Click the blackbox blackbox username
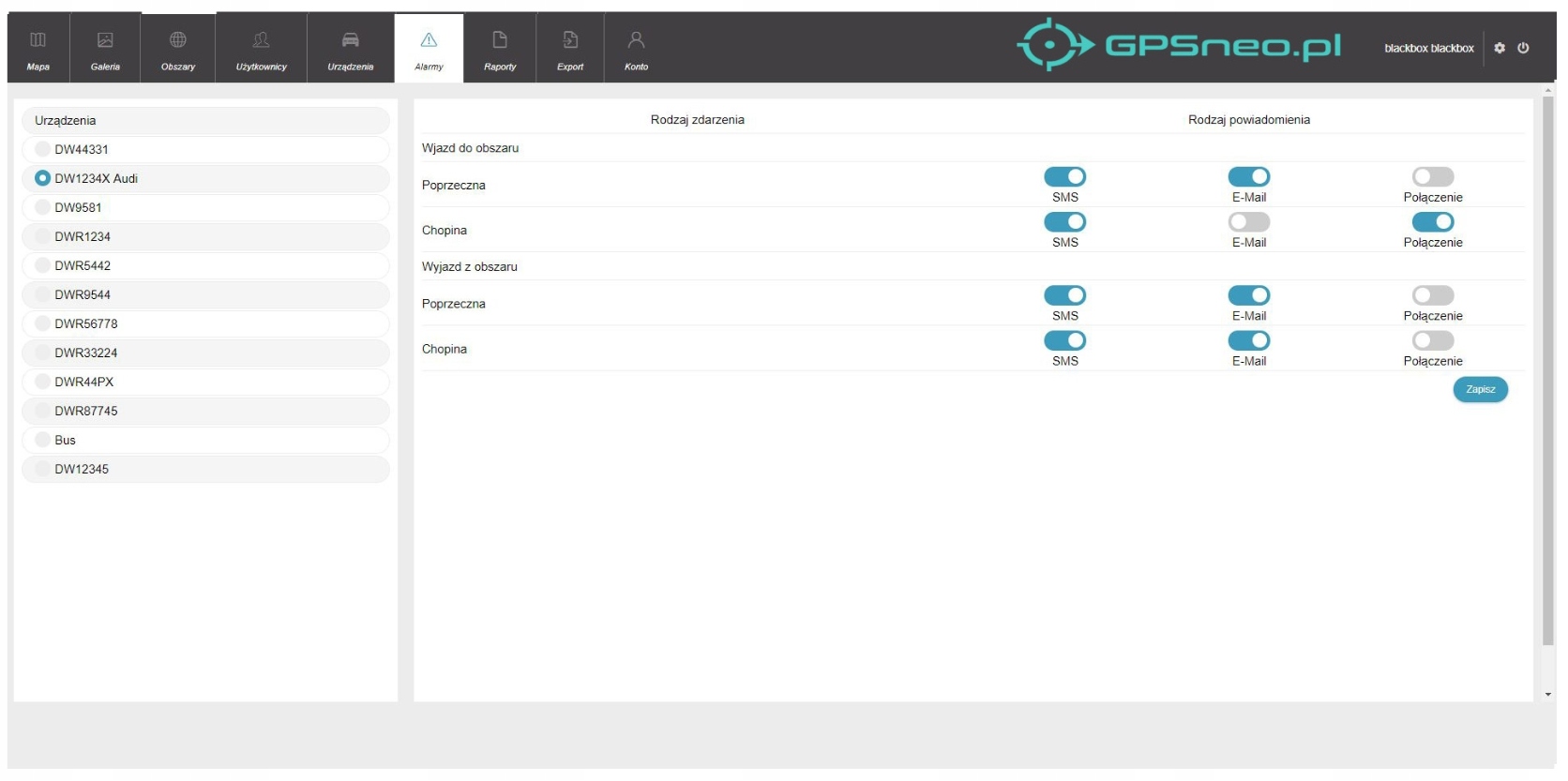Image resolution: width=1568 pixels, height=781 pixels. click(x=1428, y=48)
